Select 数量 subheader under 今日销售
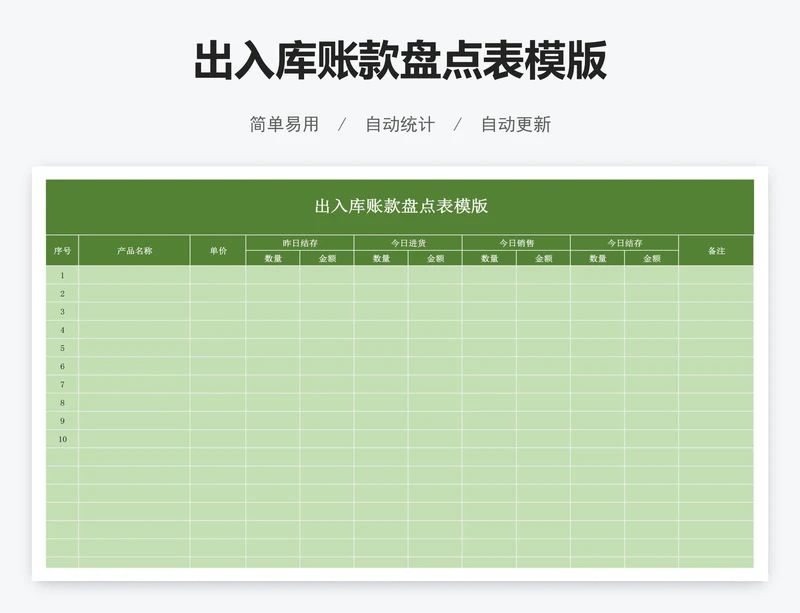The width and height of the screenshot is (800, 613). coord(489,258)
